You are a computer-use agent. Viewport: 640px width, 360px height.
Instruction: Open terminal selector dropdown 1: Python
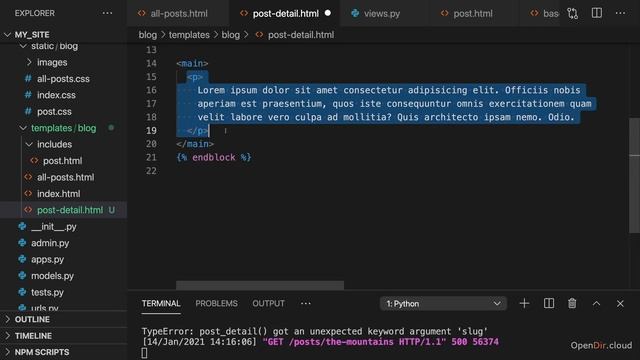(x=443, y=304)
